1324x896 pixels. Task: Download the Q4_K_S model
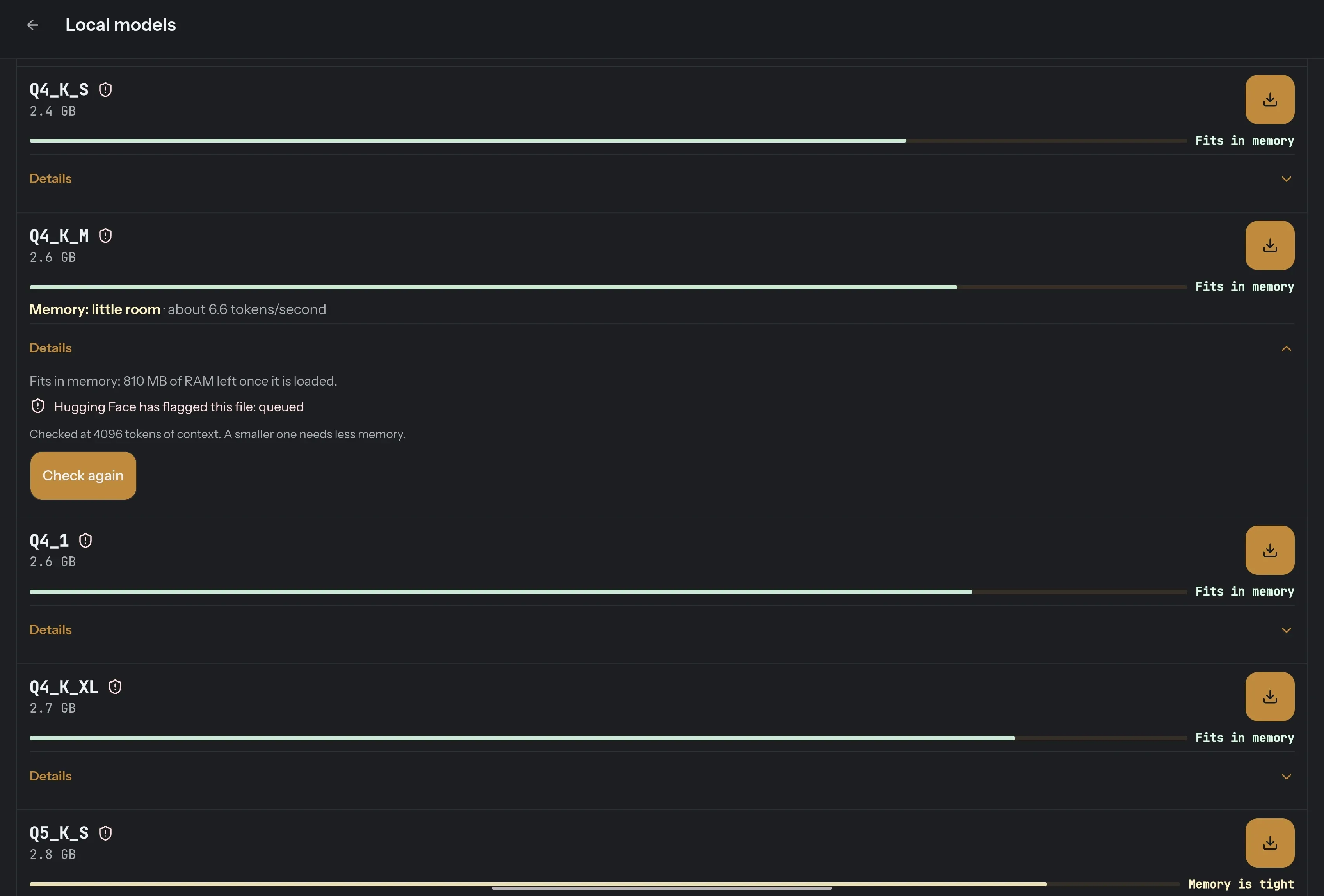(1269, 99)
